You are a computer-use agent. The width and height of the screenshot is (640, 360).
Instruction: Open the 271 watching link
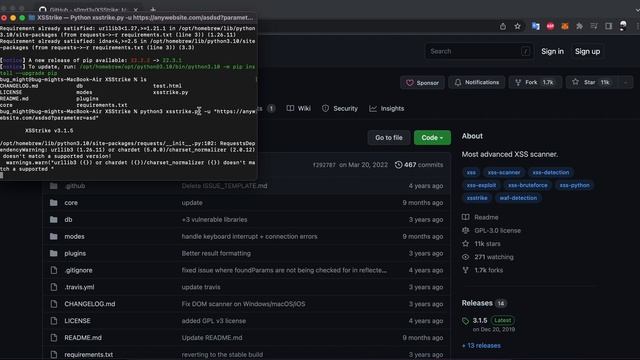tap(488, 257)
